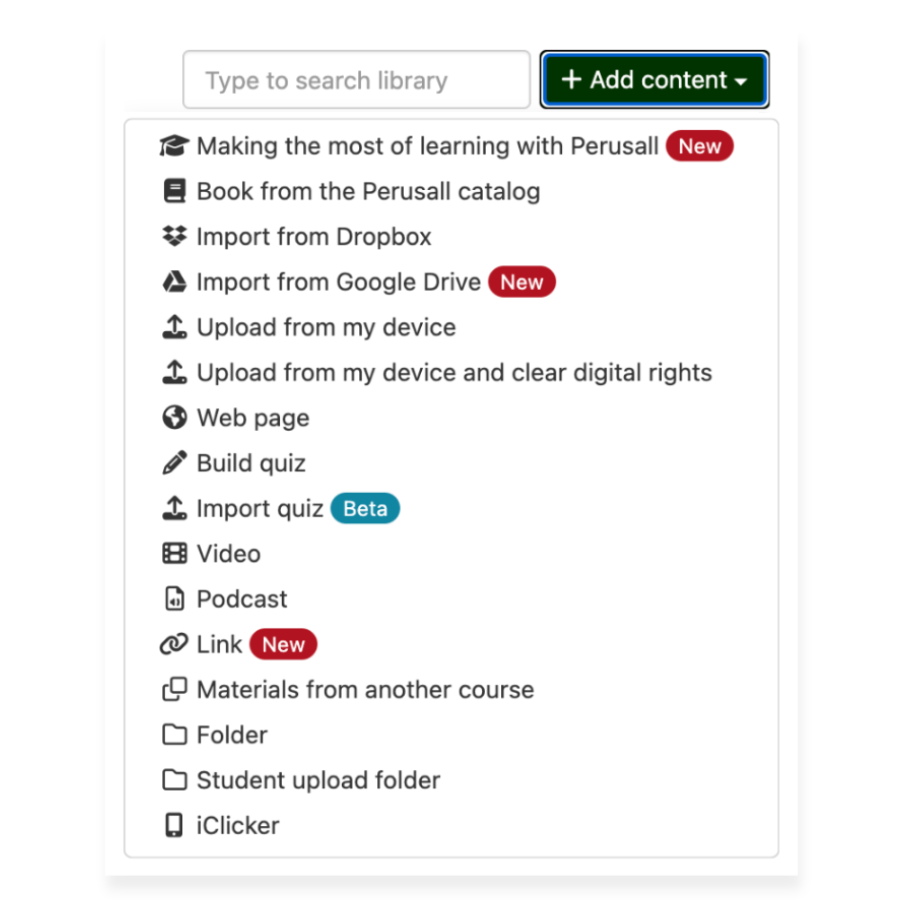Image resolution: width=900 pixels, height=900 pixels.
Task: Click the New badge next to Link
Action: click(283, 644)
